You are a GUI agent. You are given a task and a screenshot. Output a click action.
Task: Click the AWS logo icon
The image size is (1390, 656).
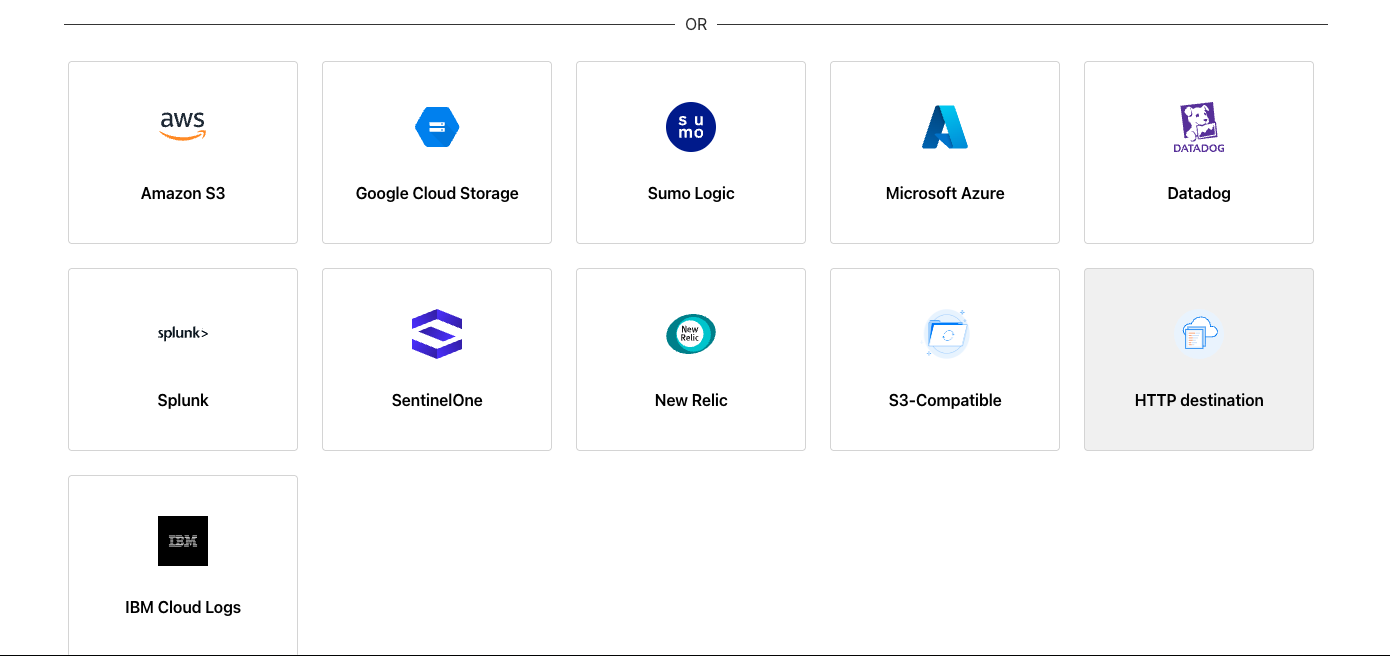(183, 126)
